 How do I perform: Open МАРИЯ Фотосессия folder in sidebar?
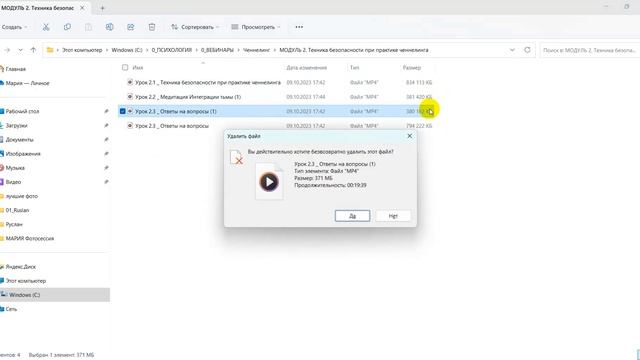(29, 238)
